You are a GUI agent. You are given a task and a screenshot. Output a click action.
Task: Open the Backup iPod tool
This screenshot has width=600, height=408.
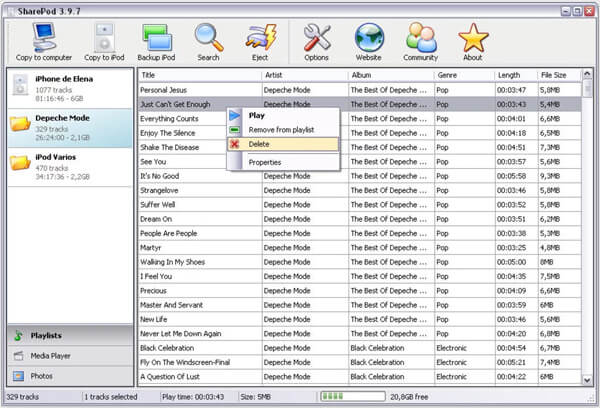156,42
